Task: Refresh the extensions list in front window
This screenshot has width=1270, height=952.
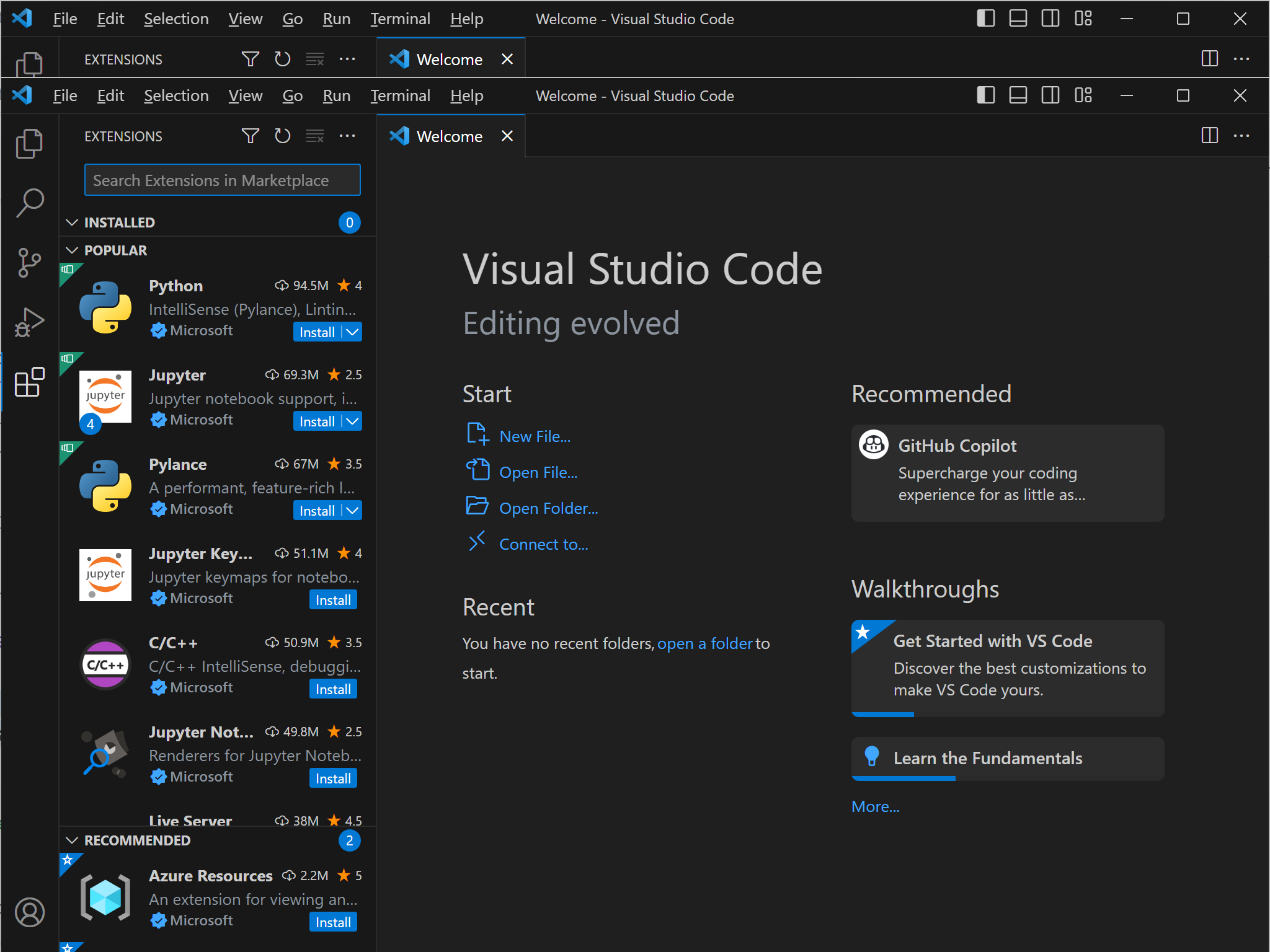Action: (283, 136)
